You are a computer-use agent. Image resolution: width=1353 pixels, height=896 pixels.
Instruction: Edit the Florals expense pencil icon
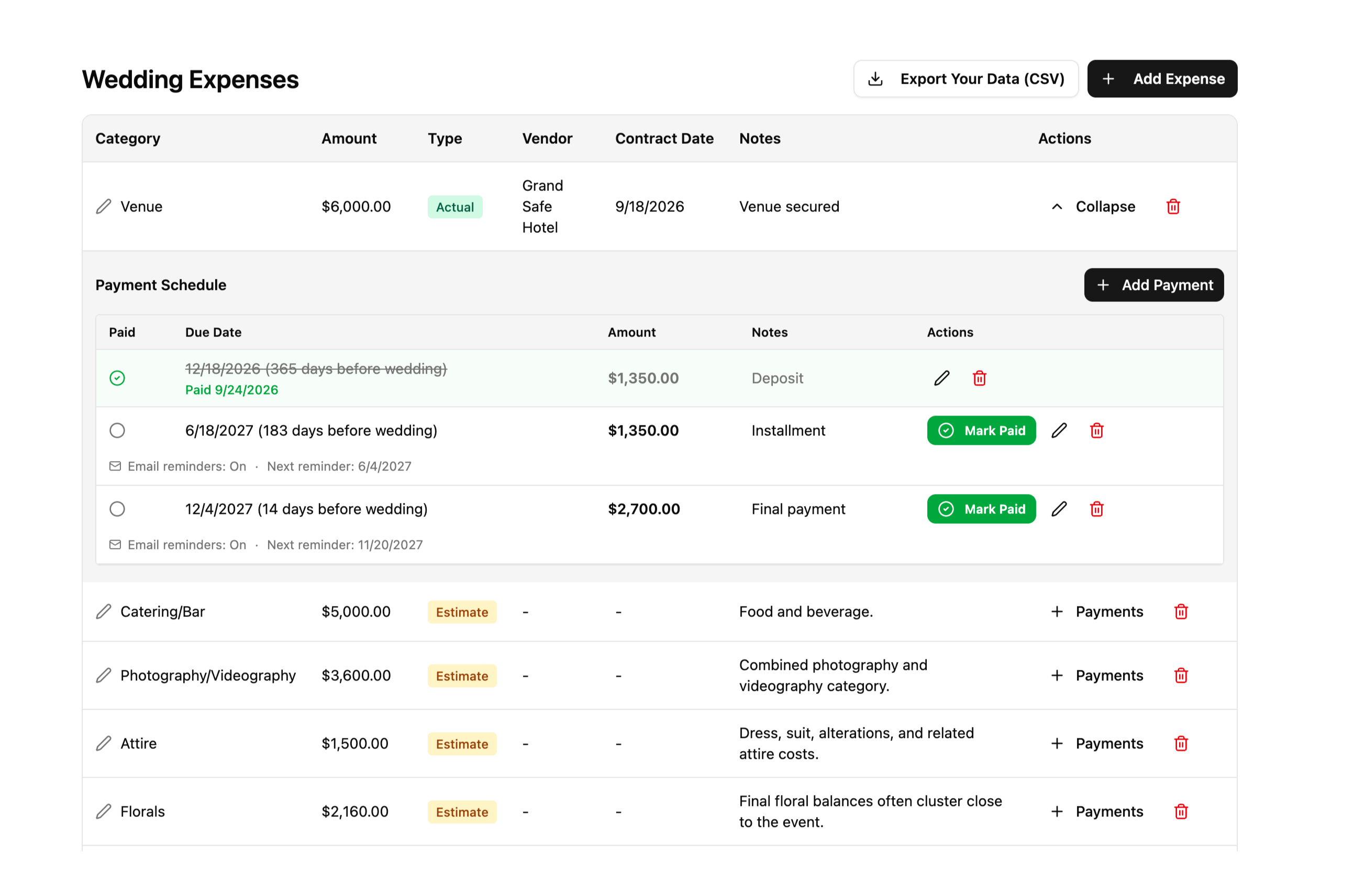click(x=104, y=812)
